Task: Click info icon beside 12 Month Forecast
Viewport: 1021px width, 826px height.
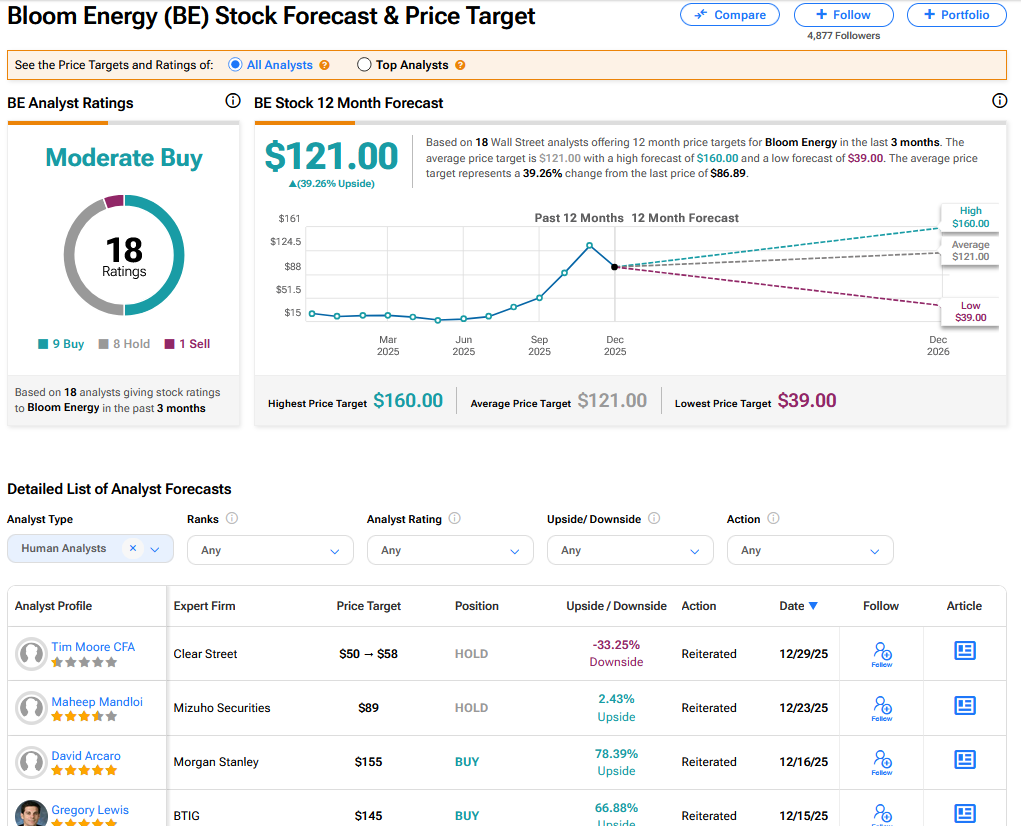Action: (x=999, y=101)
